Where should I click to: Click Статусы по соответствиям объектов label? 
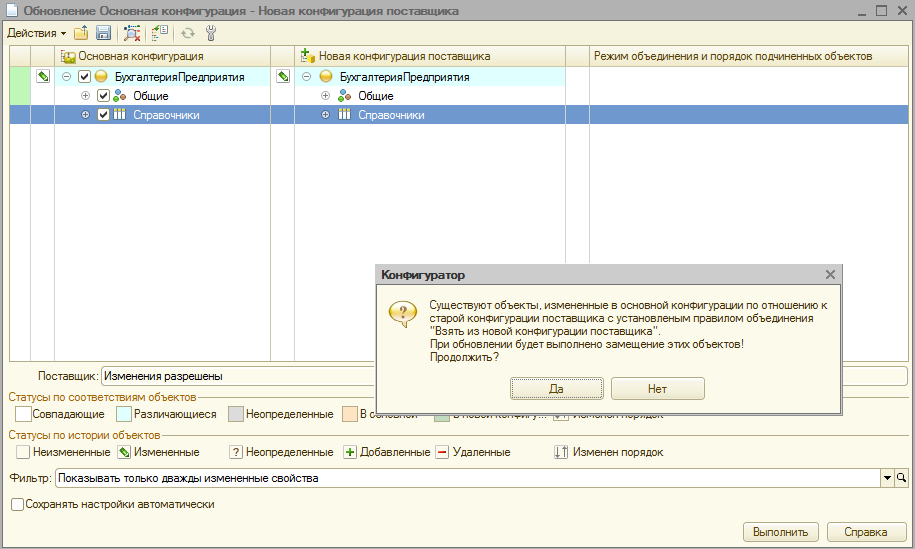[102, 397]
